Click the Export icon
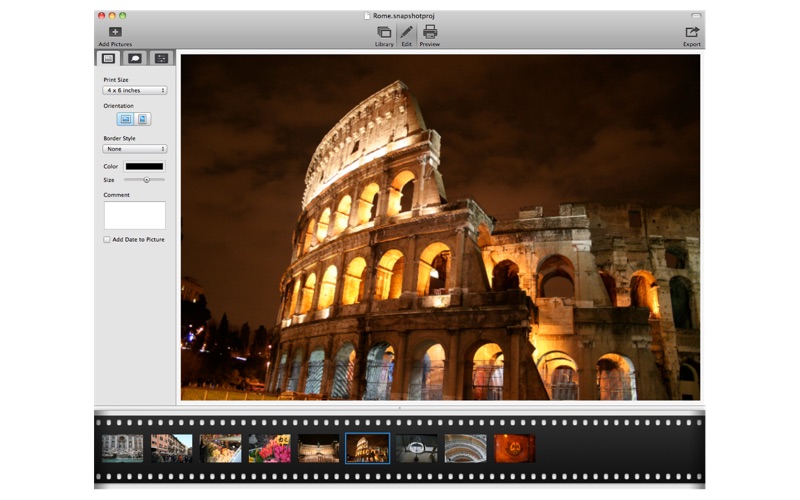This screenshot has width=800, height=500. point(691,33)
